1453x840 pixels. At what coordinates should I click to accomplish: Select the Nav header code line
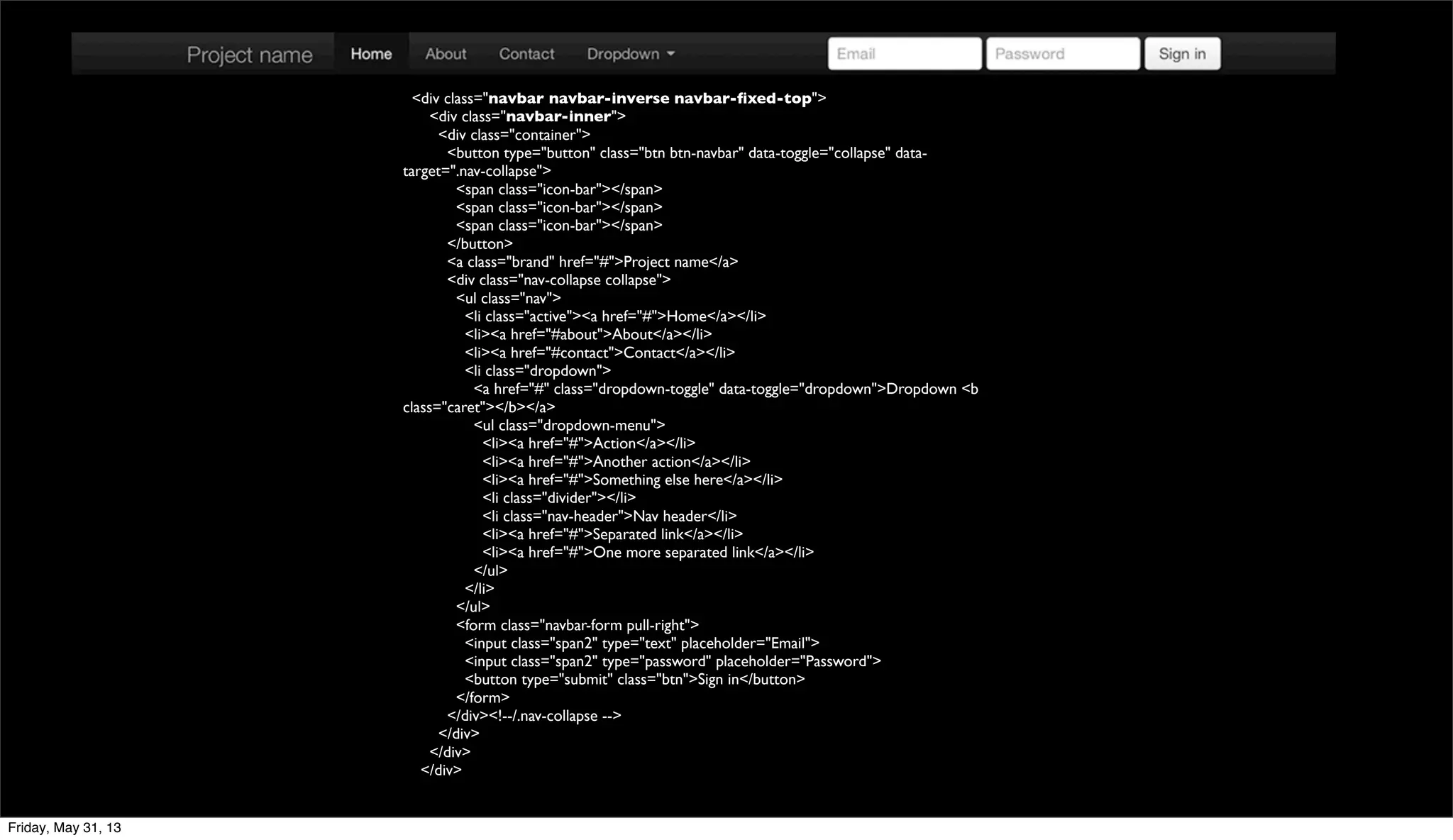[609, 516]
